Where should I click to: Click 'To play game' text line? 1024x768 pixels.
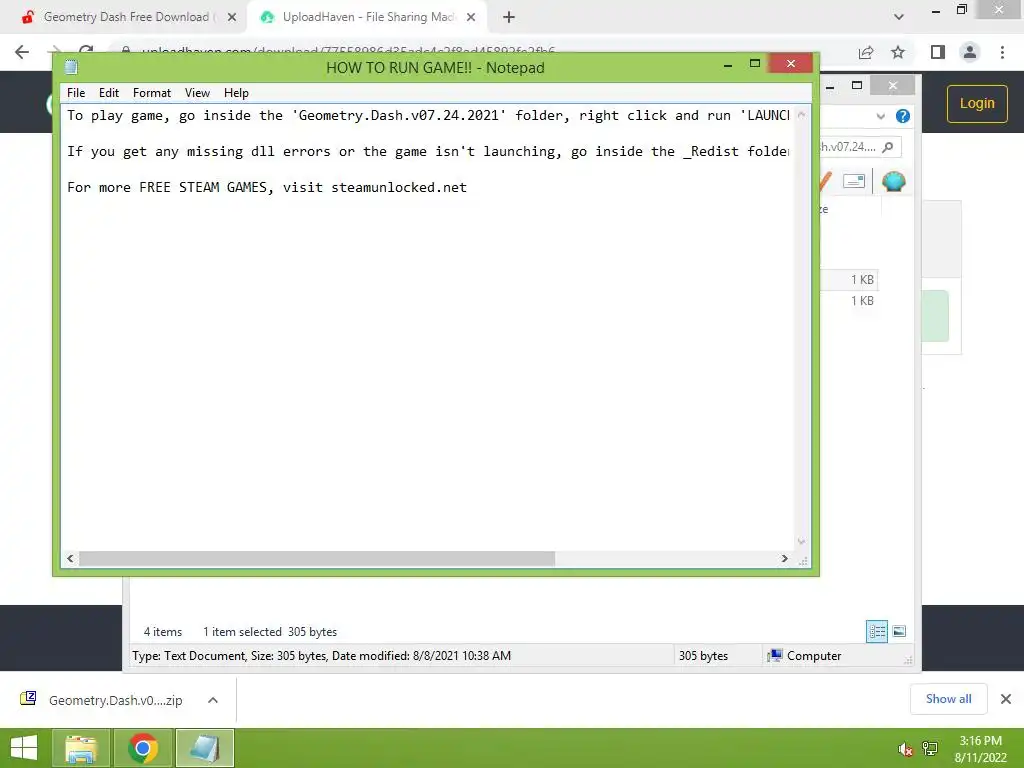click(x=428, y=116)
